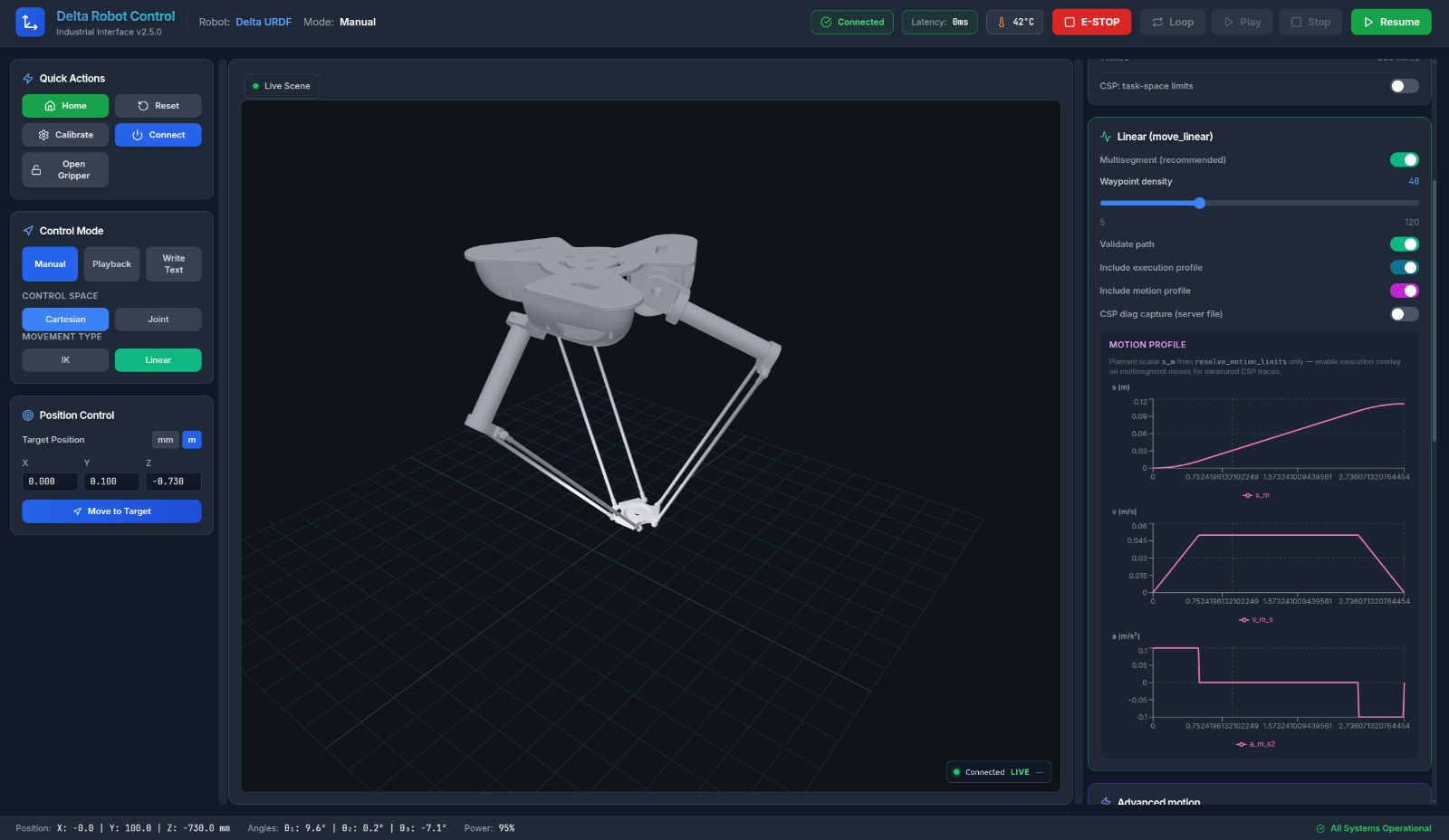Click the Reset button
Viewport: 1449px width, 840px height.
point(158,106)
